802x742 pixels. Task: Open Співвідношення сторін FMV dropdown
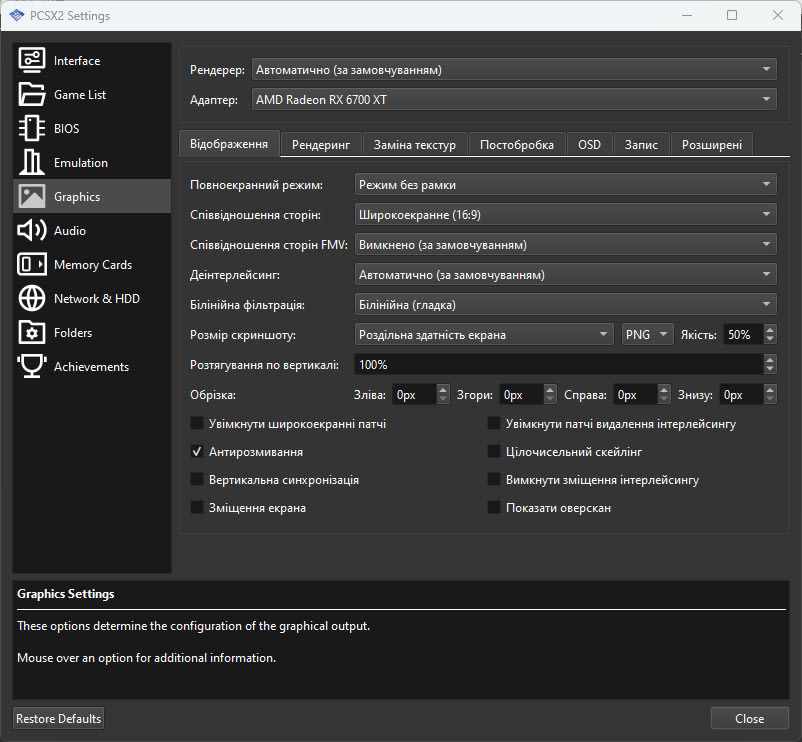[566, 244]
